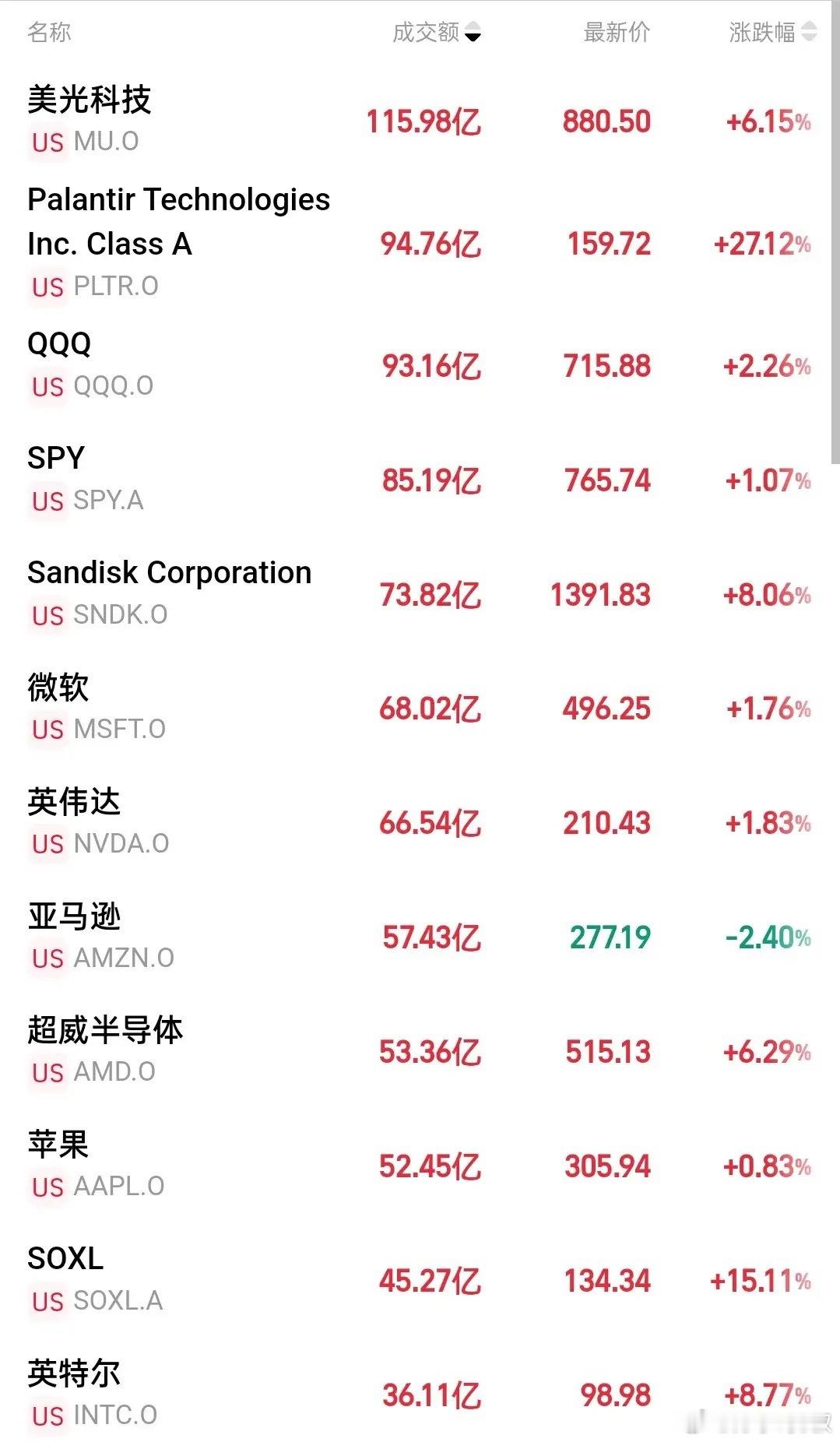This screenshot has height=1442, width=840.
Task: Click the US market tag beside MU.O
Action: (47, 142)
